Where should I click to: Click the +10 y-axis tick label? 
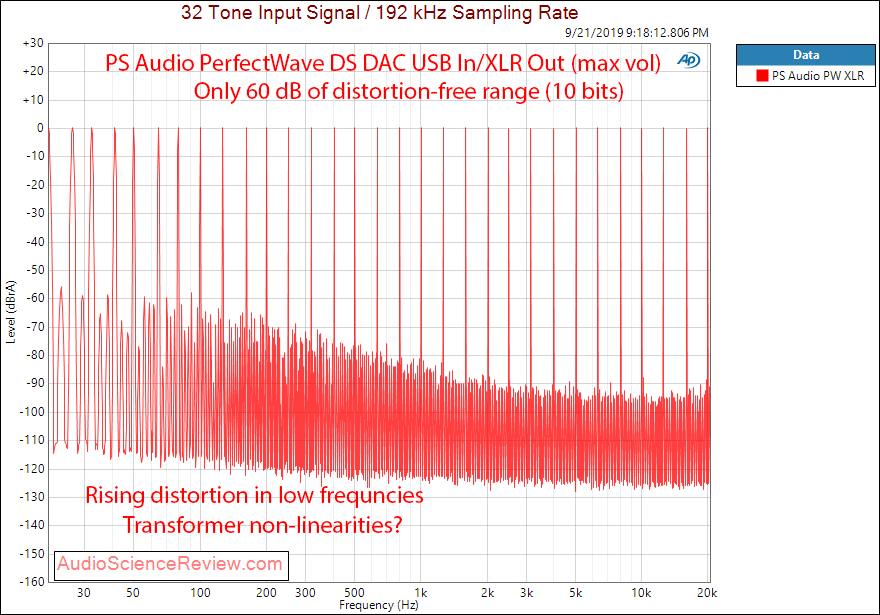point(33,100)
